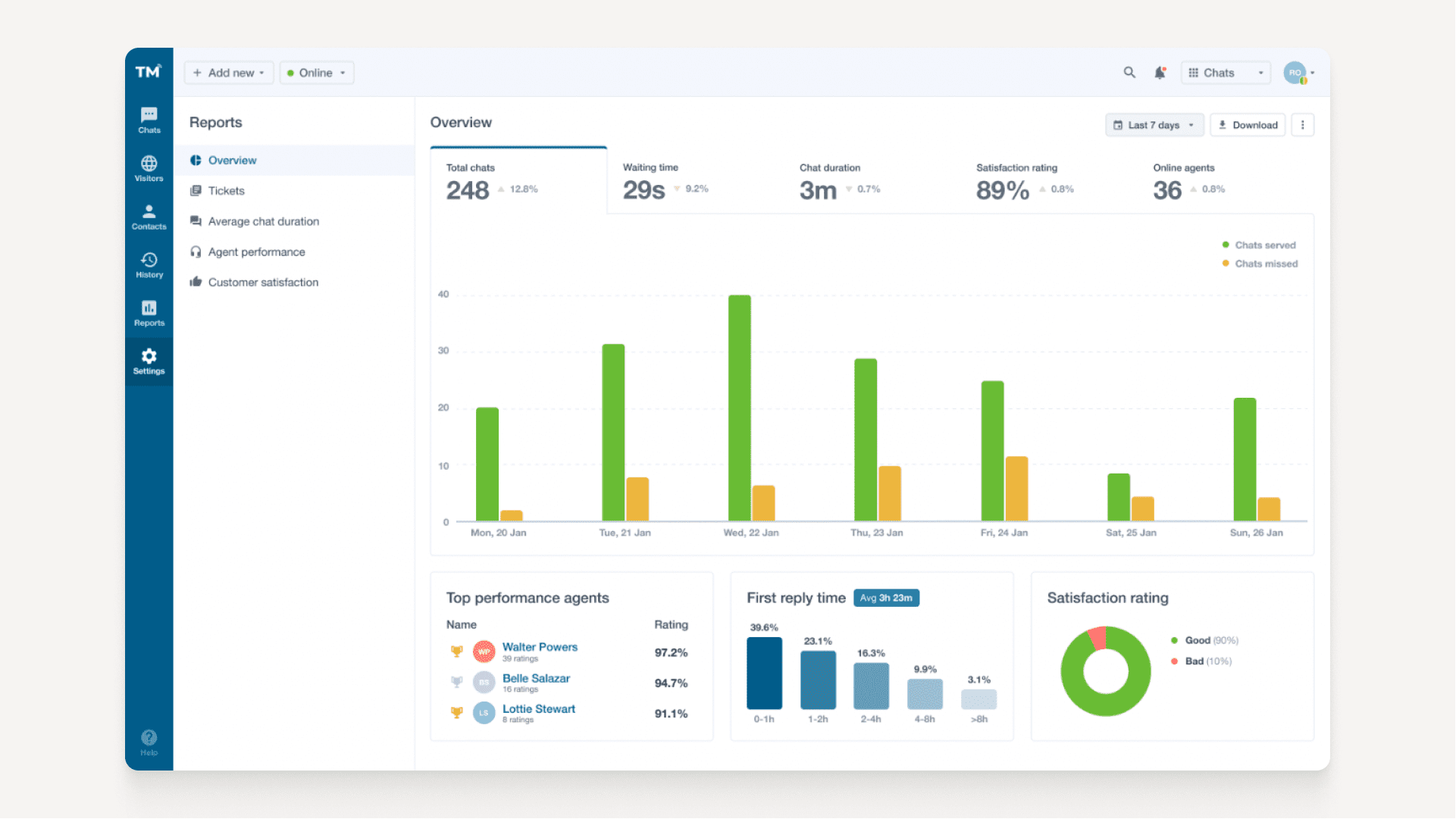The image size is (1456, 819).
Task: Toggle the Online status indicator
Action: coord(316,72)
